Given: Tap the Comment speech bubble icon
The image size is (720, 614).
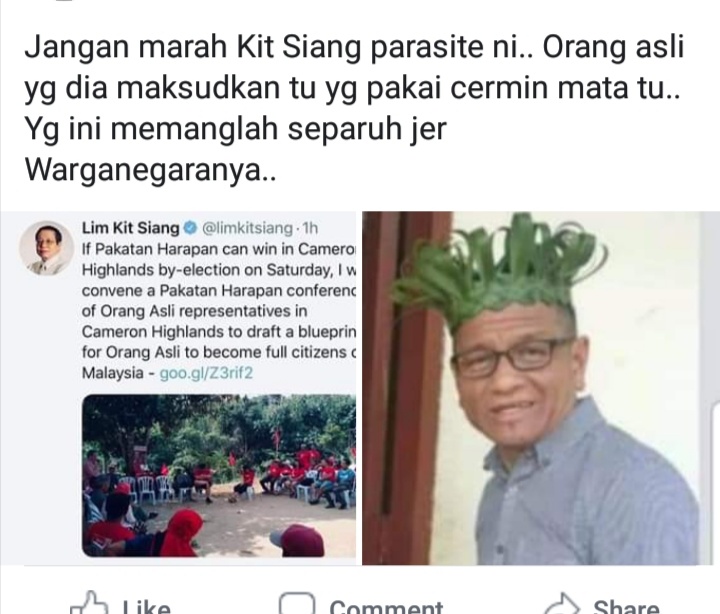Looking at the screenshot, I should [297, 603].
